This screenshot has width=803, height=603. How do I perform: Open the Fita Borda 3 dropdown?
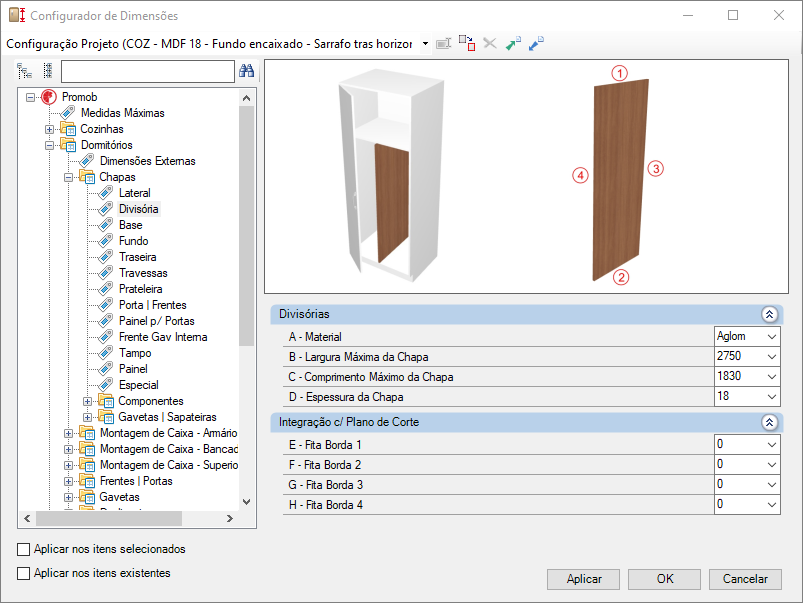point(772,485)
